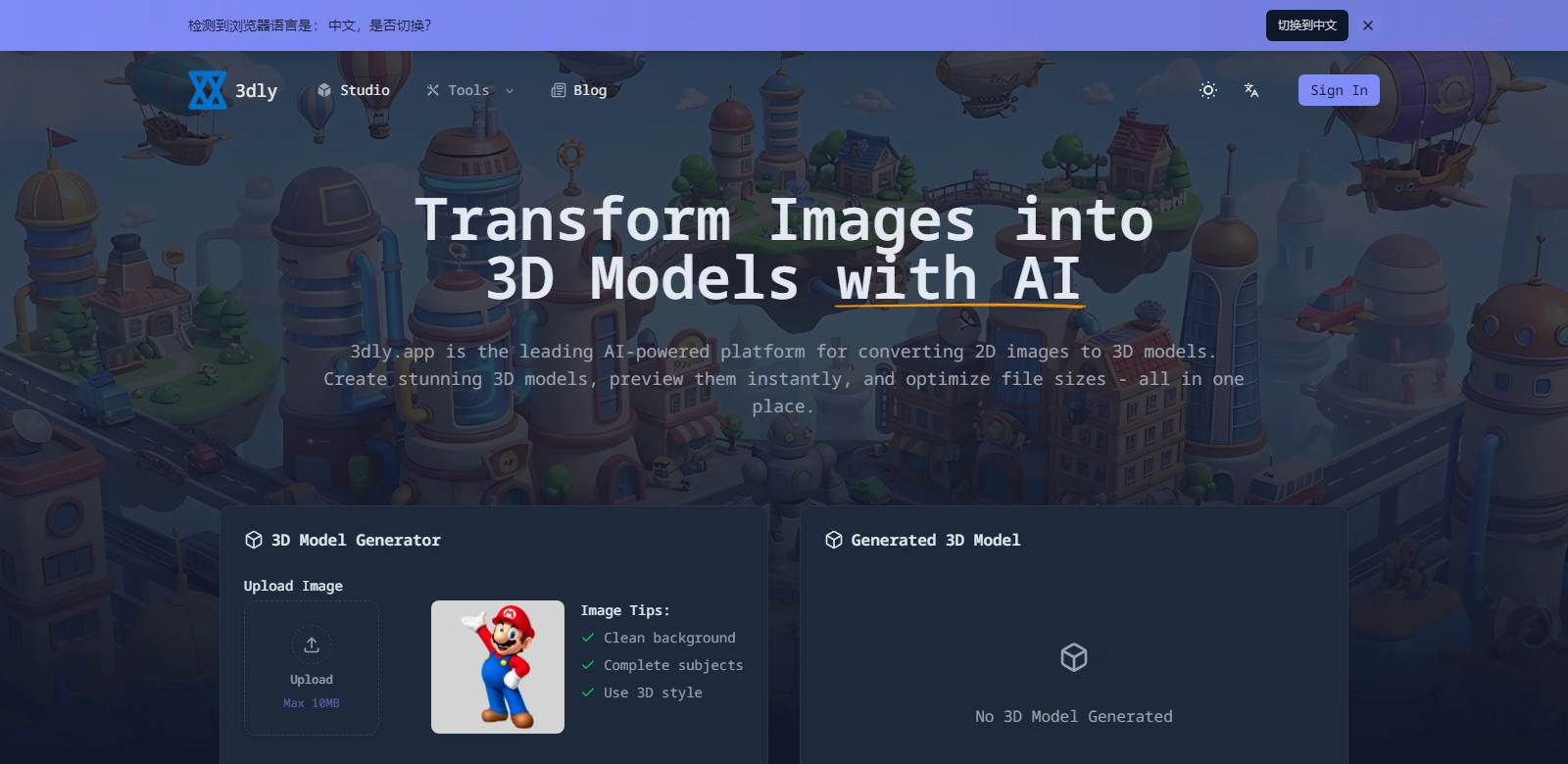Open the Studio page
The image size is (1568, 764).
354,90
